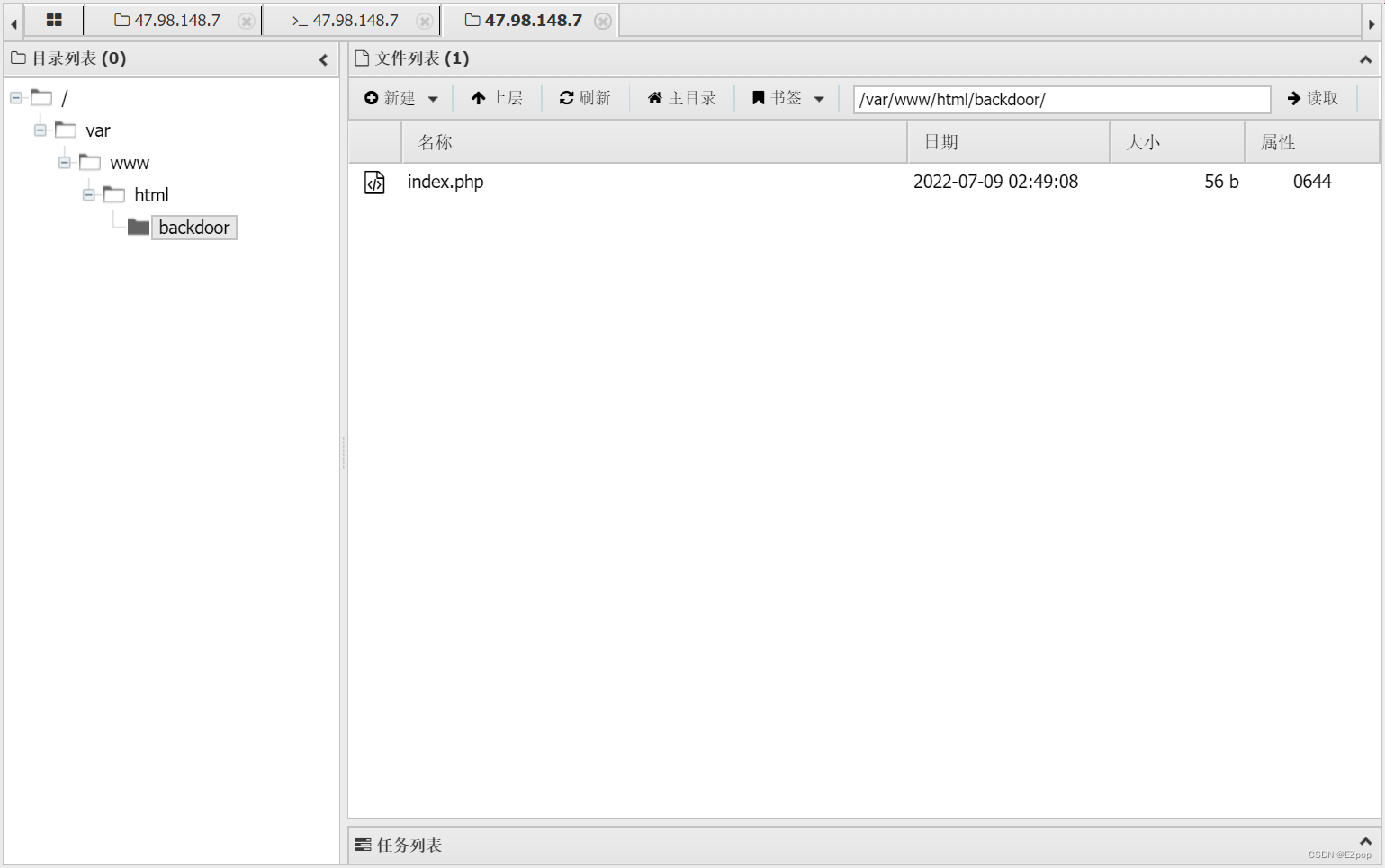The width and height of the screenshot is (1385, 868).
Task: Click the 任务列表 task list icon
Action: (x=364, y=845)
